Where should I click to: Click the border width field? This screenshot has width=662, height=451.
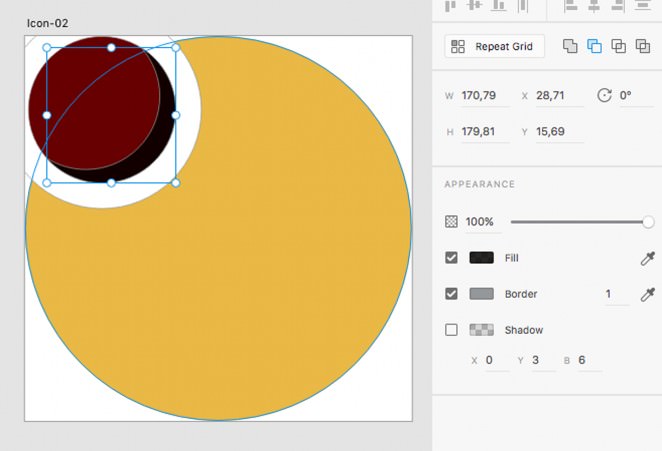coord(616,294)
